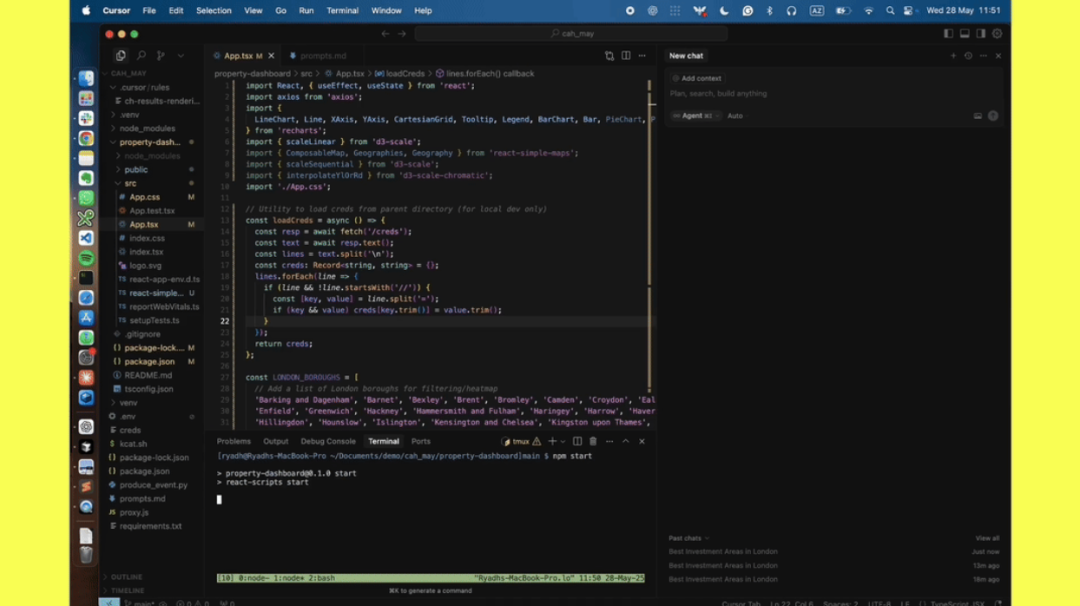This screenshot has height=606, width=1080.
Task: Open the Terminal menu in menu bar
Action: point(342,10)
